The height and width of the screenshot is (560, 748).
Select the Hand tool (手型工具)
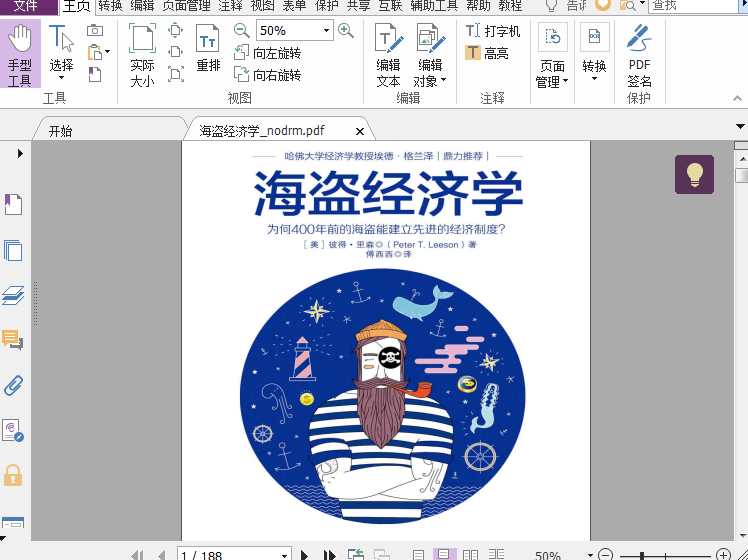tap(20, 55)
